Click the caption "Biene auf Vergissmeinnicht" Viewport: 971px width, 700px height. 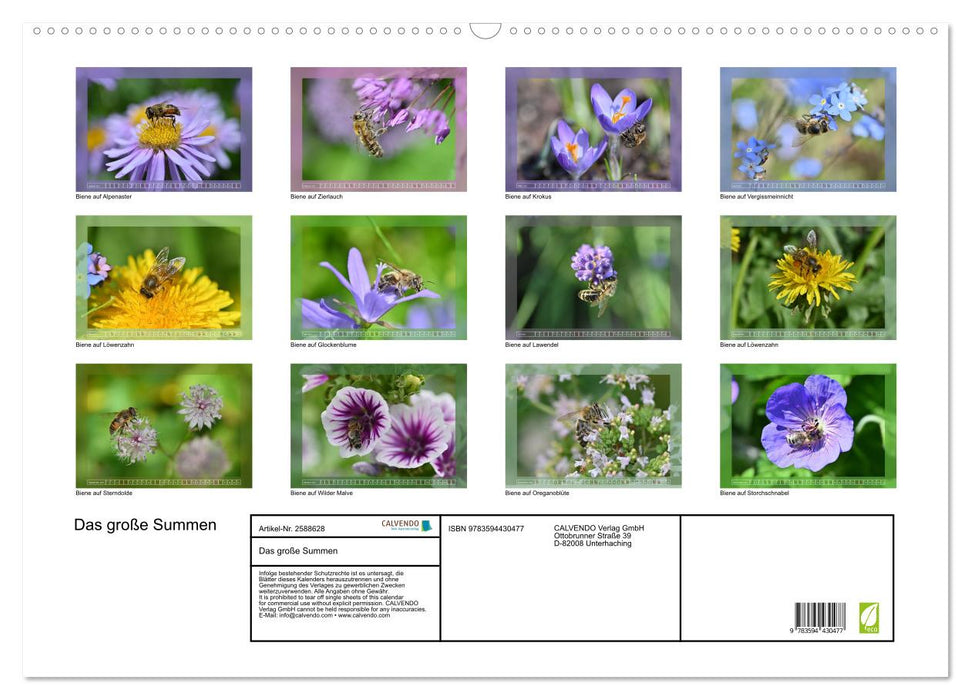point(756,196)
